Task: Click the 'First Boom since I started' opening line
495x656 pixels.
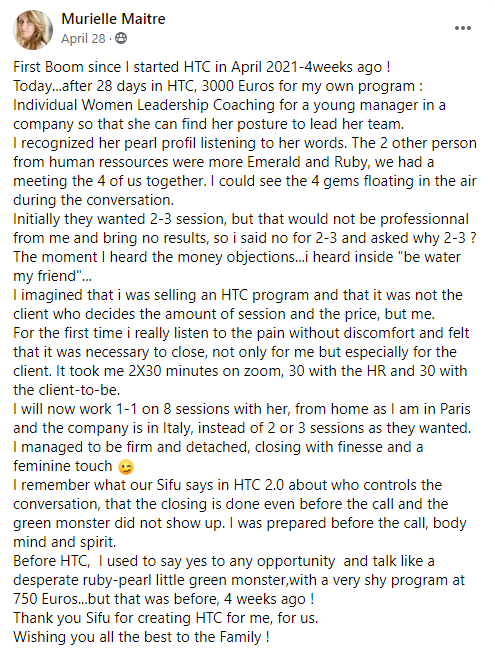Action: click(x=202, y=67)
